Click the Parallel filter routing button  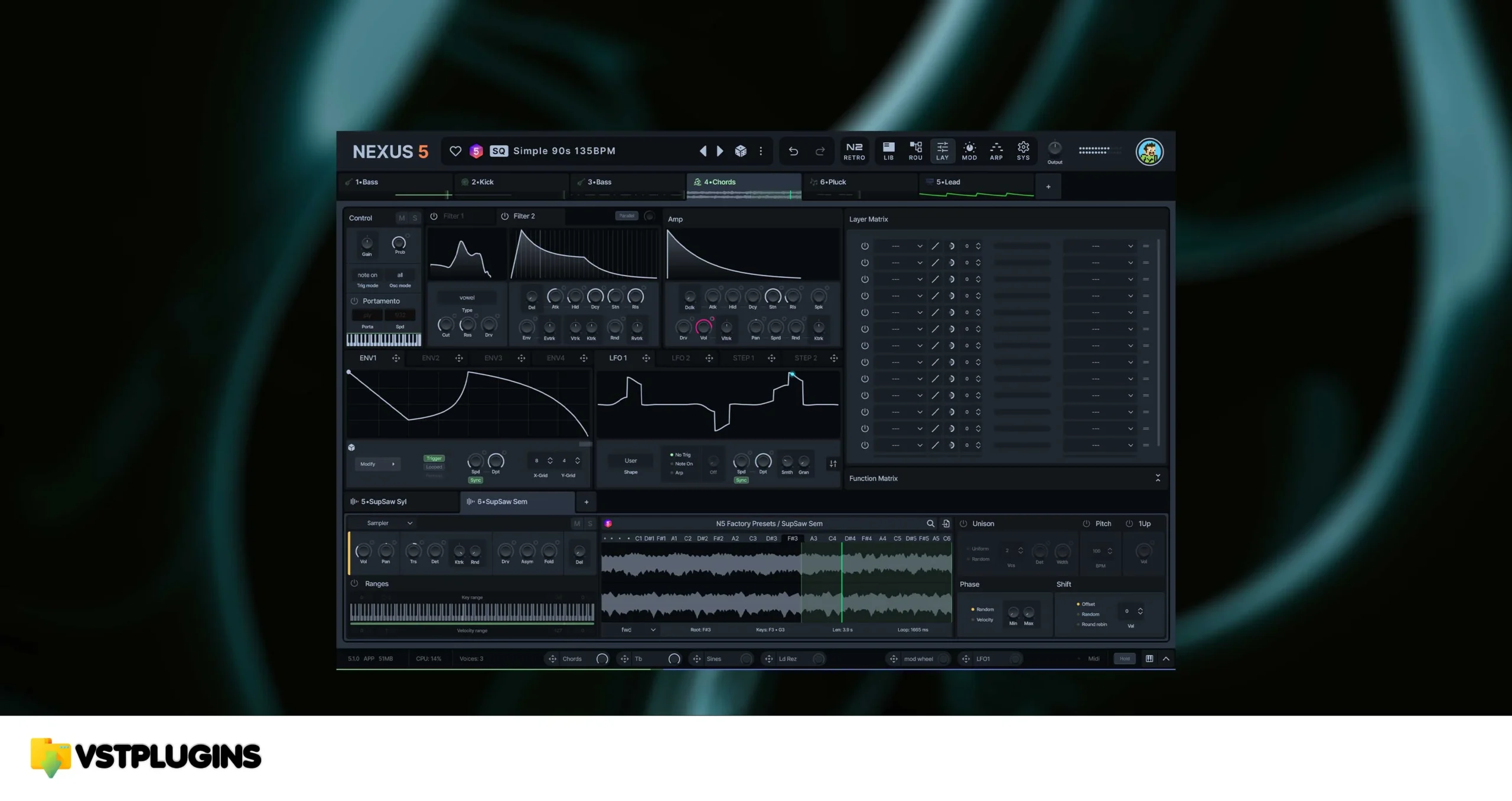[x=626, y=216]
